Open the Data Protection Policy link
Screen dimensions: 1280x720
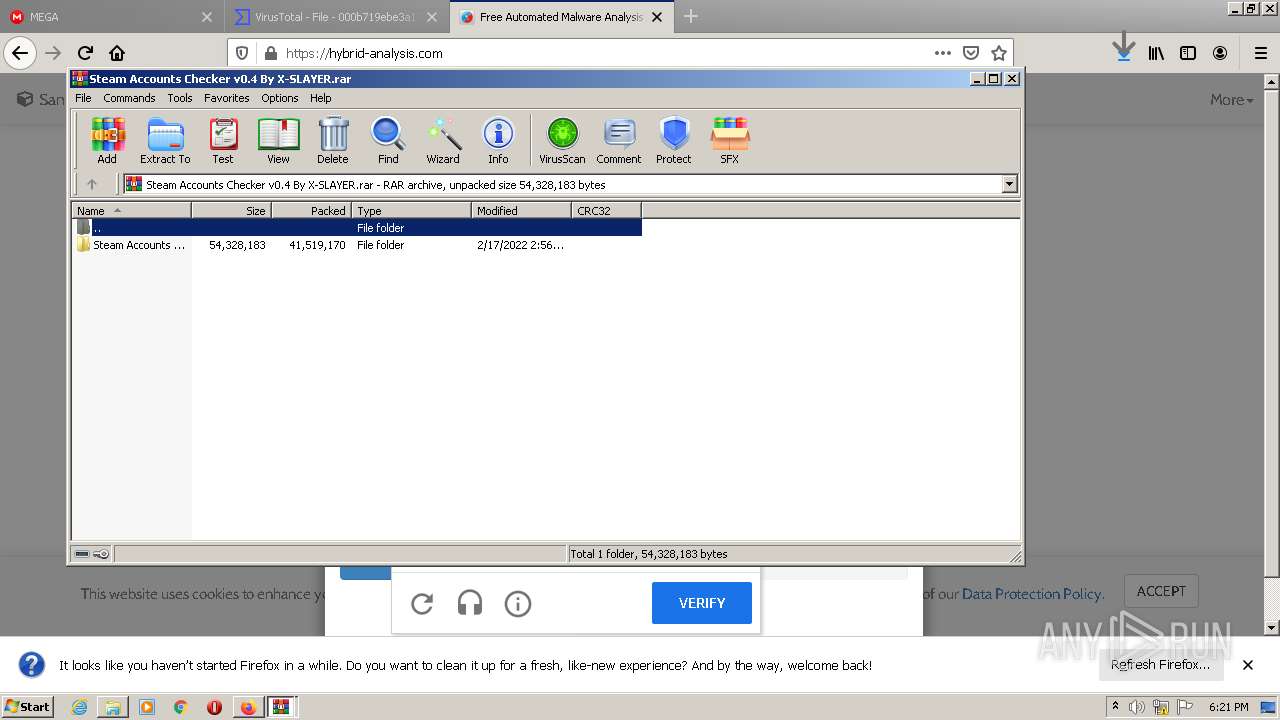[x=1031, y=594]
